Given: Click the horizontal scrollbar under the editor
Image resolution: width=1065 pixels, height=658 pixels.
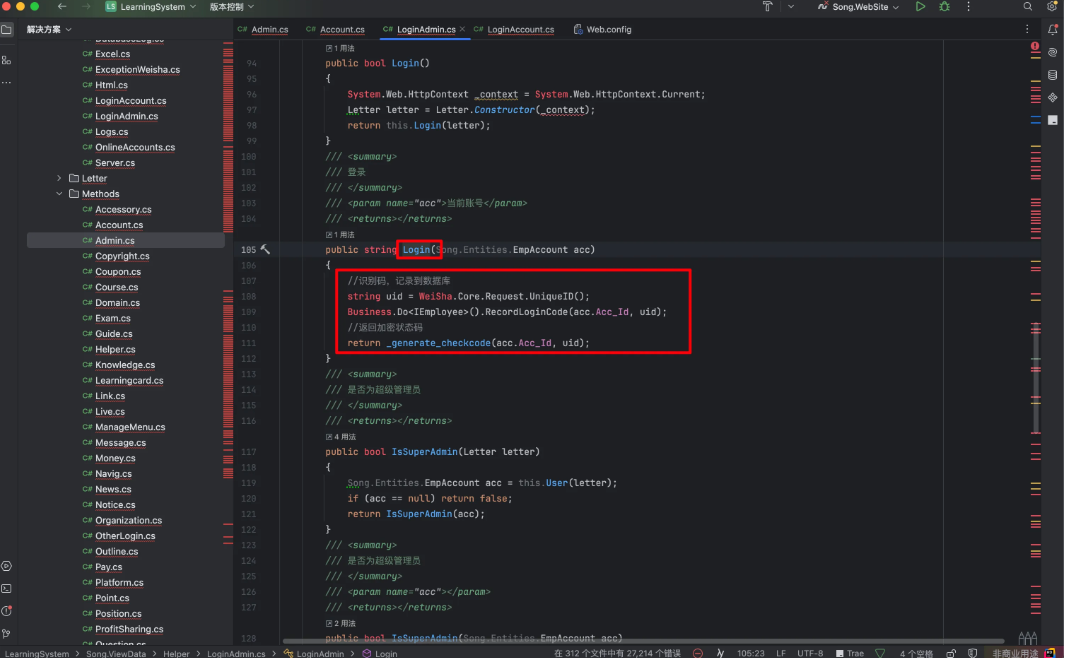Looking at the screenshot, I should 640,641.
